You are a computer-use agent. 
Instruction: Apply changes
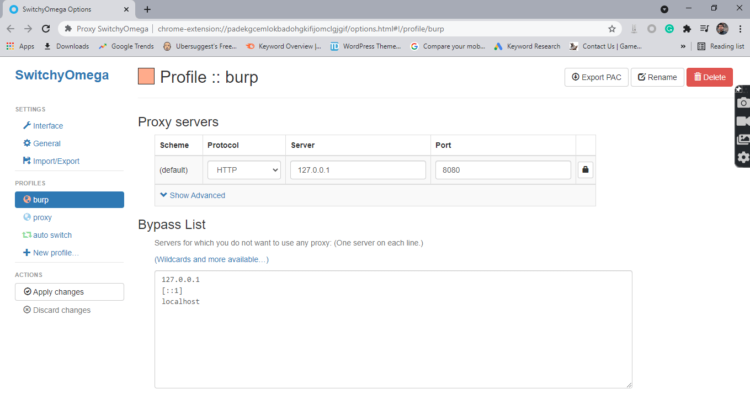pyautogui.click(x=69, y=292)
